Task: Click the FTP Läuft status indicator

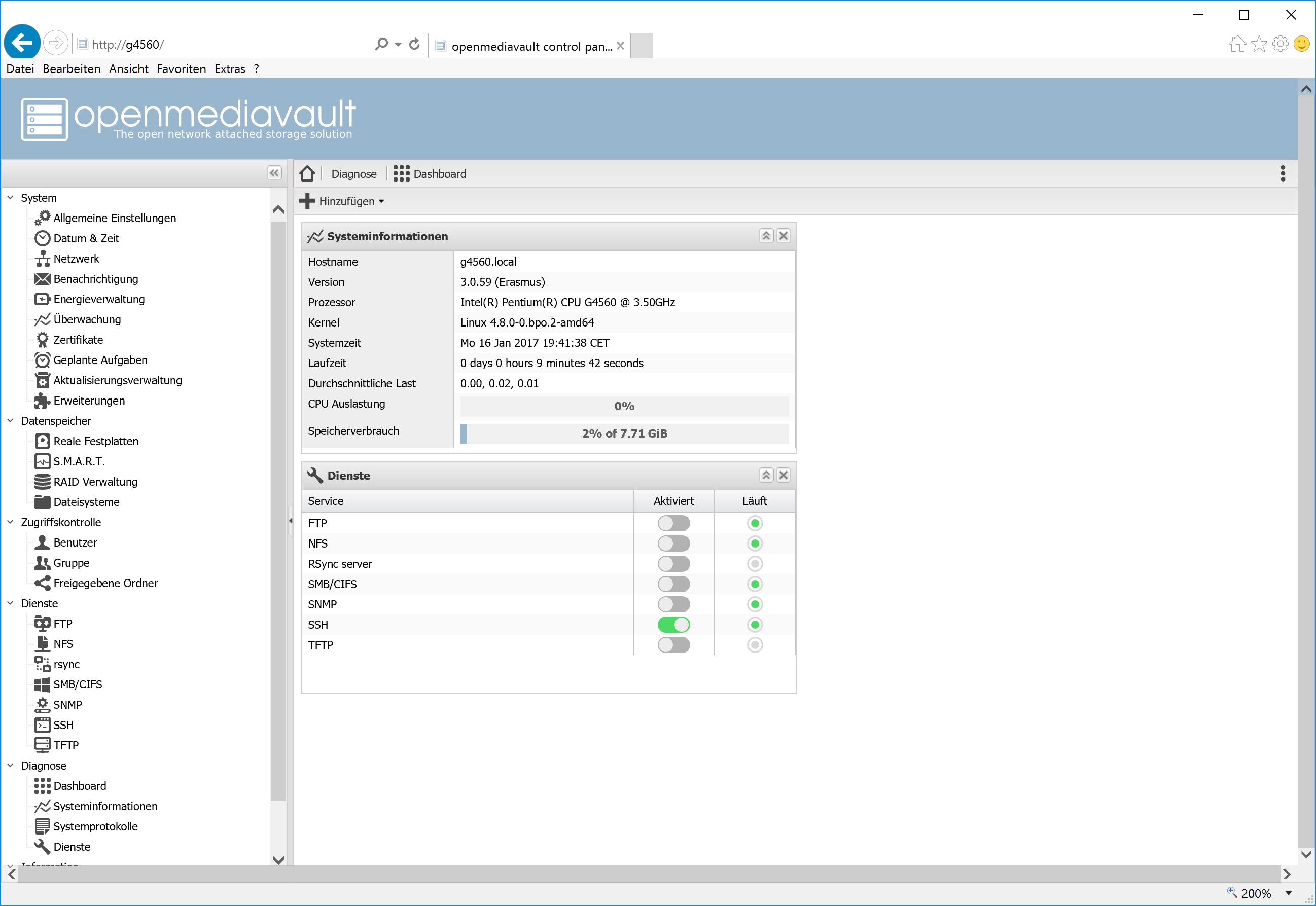Action: [755, 523]
